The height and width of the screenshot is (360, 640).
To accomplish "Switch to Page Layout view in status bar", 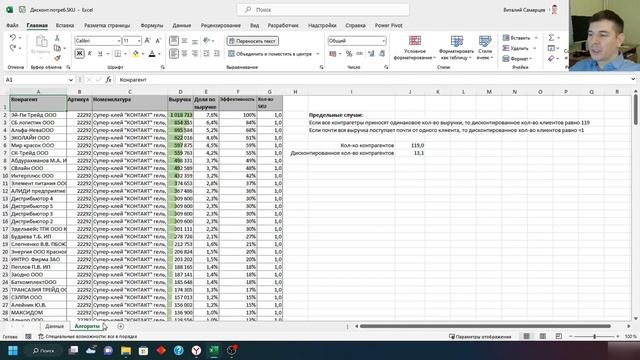I will [x=542, y=336].
